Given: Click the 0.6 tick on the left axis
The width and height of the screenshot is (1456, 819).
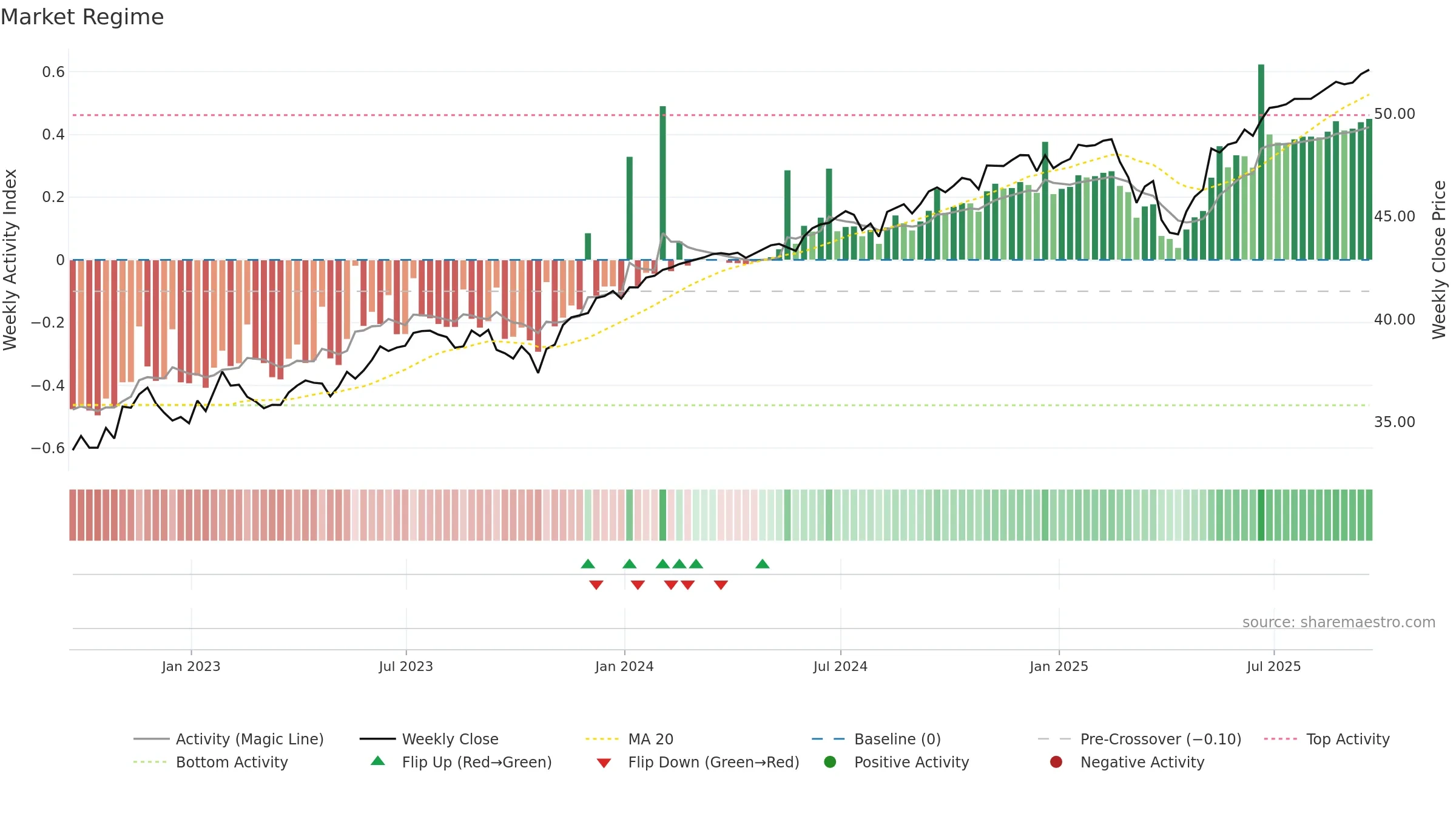Looking at the screenshot, I should coord(53,72).
